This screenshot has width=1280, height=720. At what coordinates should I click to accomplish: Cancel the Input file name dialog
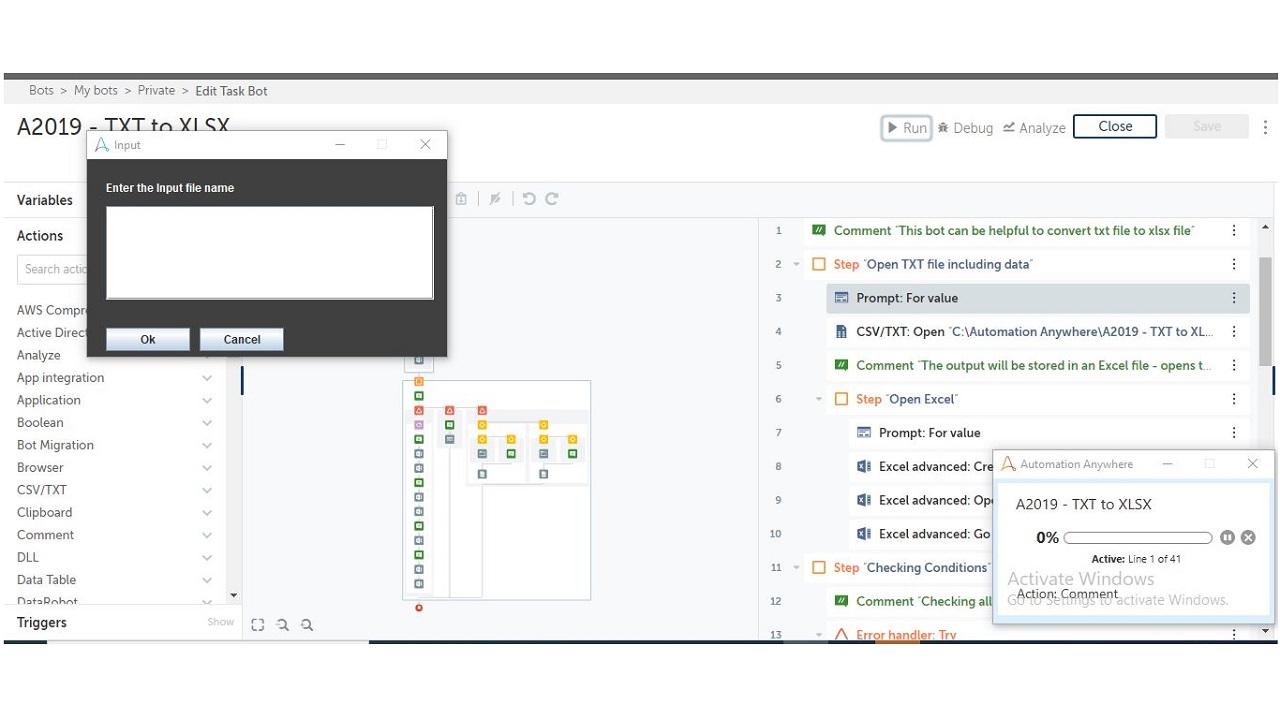(242, 339)
